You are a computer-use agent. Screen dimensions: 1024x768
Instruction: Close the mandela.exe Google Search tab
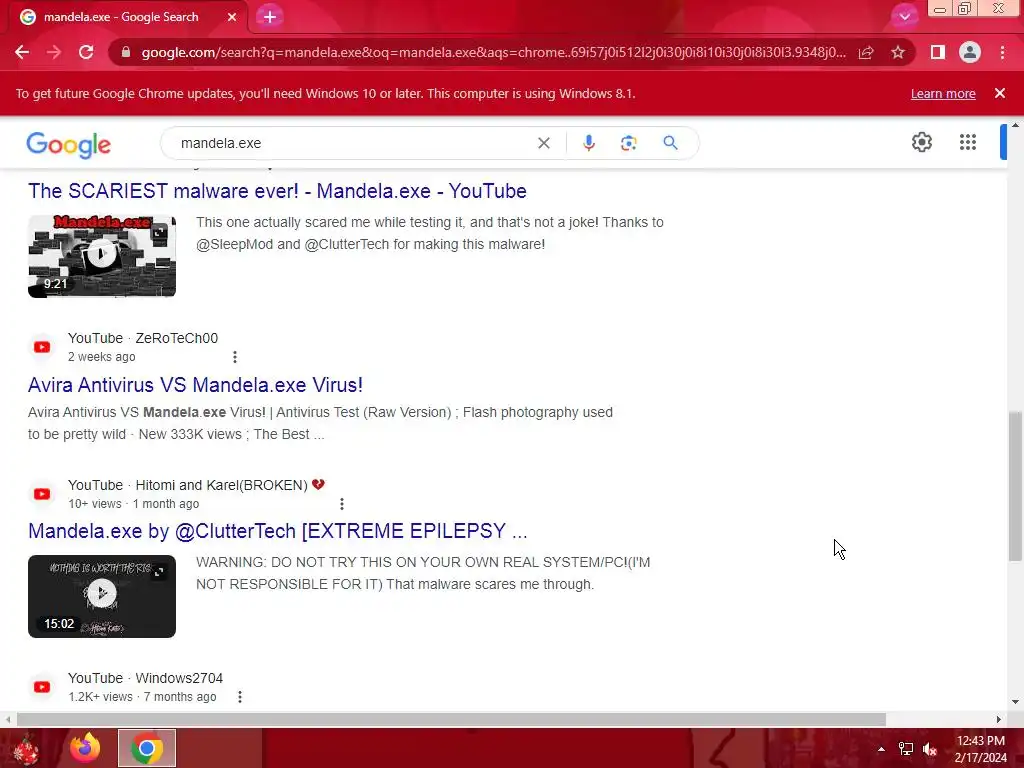click(x=232, y=17)
